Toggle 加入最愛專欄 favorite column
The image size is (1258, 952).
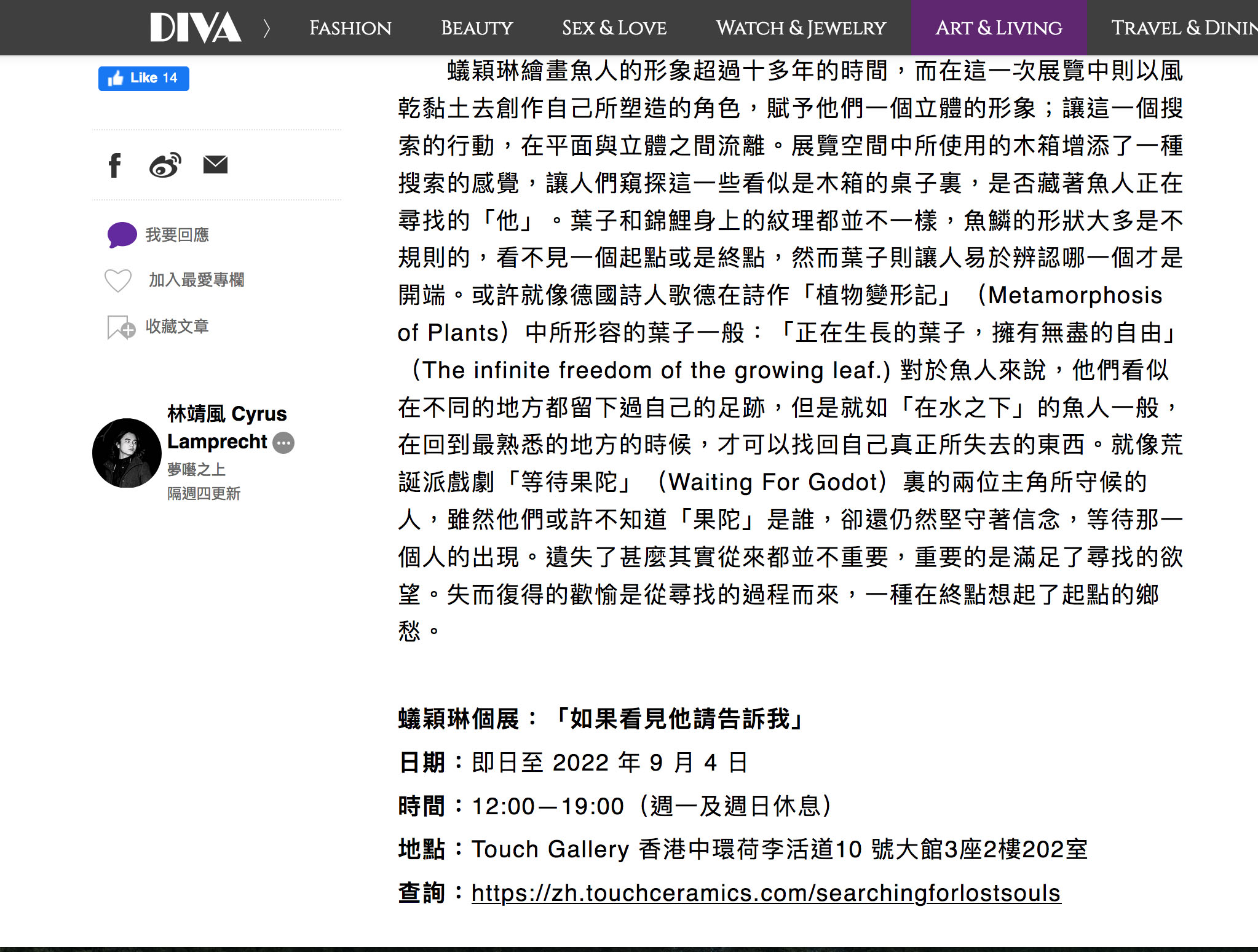[196, 280]
